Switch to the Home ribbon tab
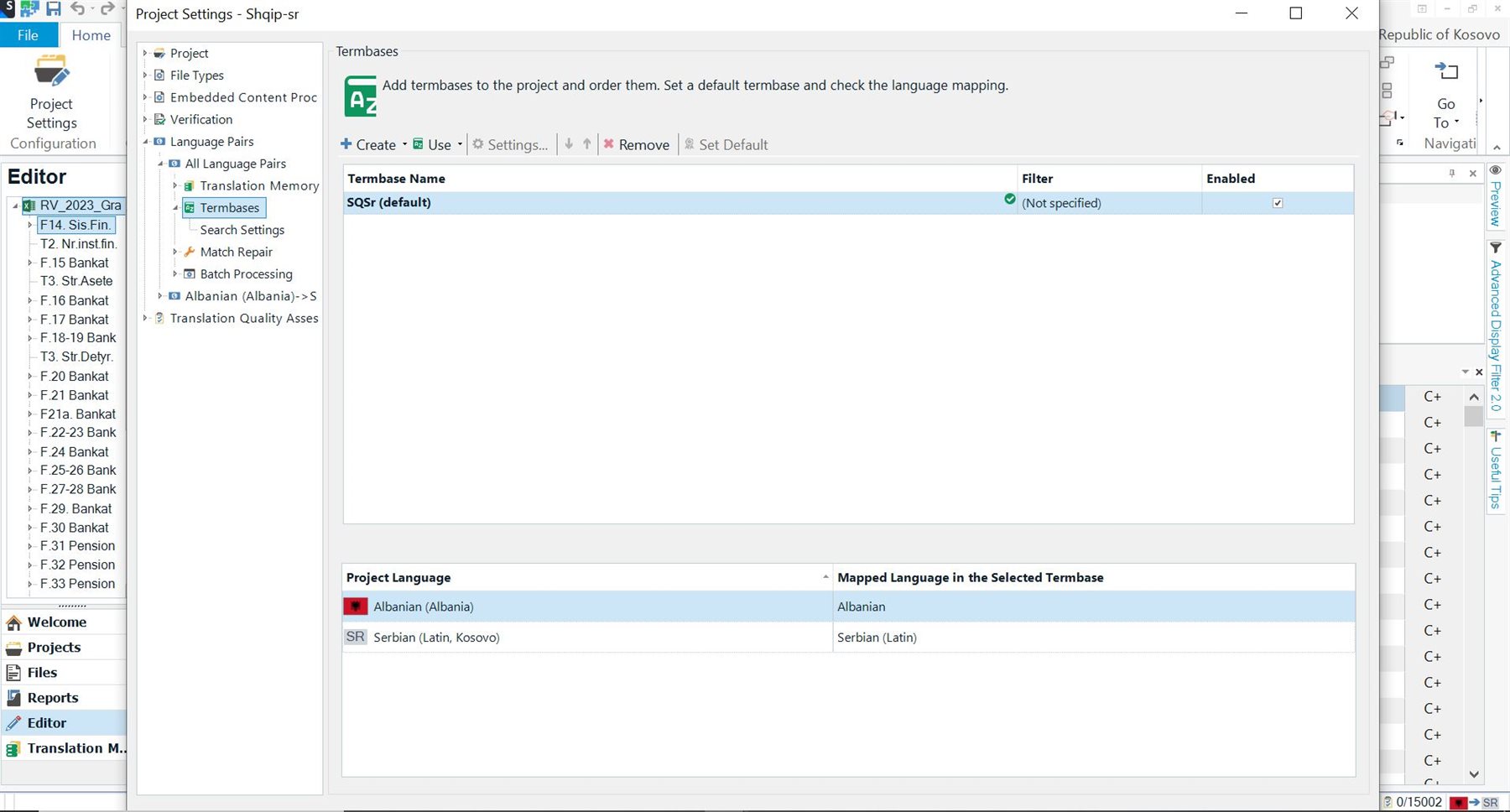1510x812 pixels. [x=91, y=34]
